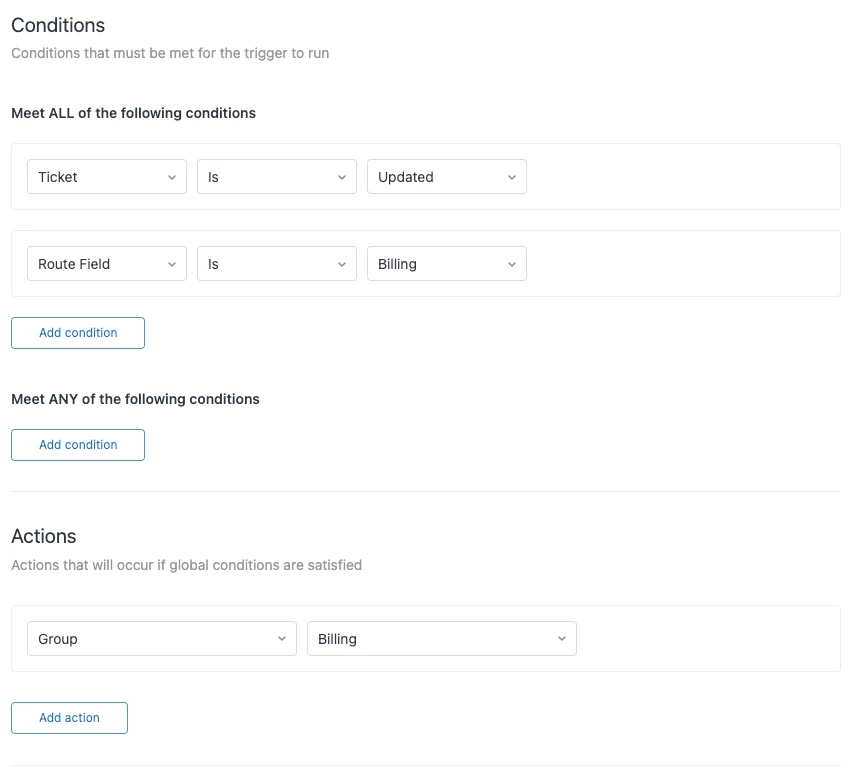Add a condition under Meet ANY
855x773 pixels.
78,445
